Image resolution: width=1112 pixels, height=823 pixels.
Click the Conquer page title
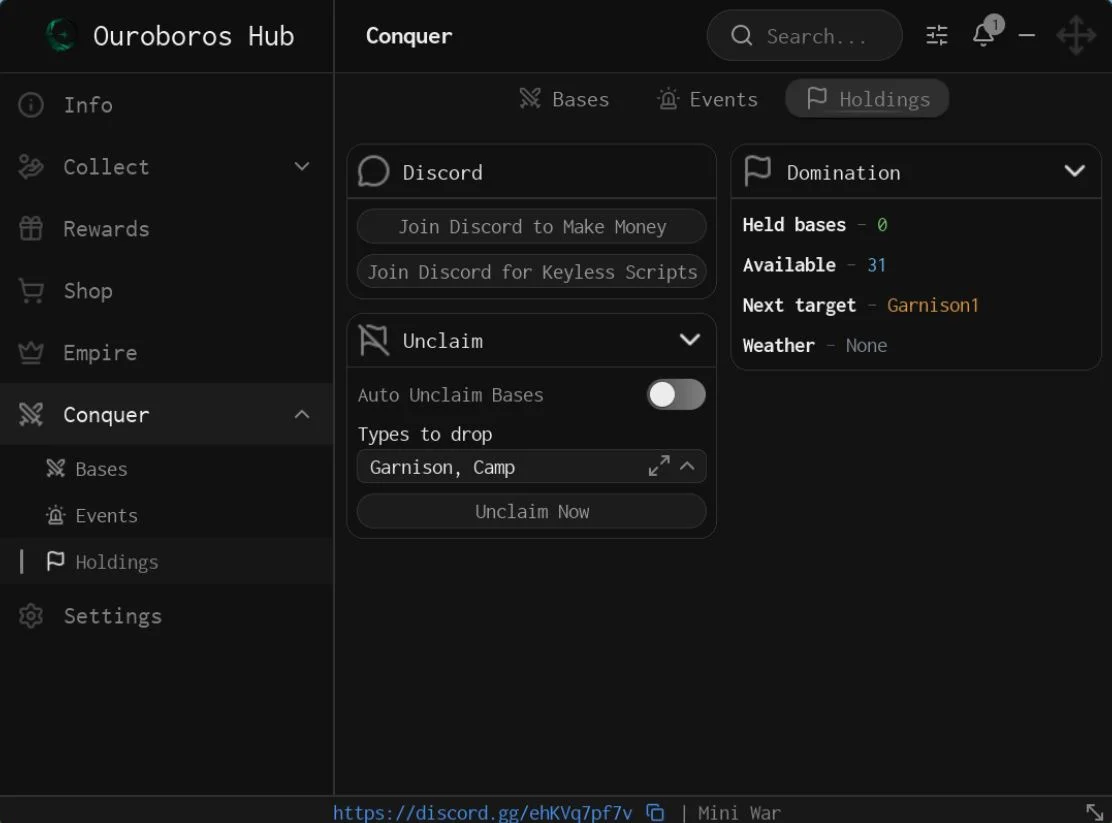pyautogui.click(x=409, y=36)
